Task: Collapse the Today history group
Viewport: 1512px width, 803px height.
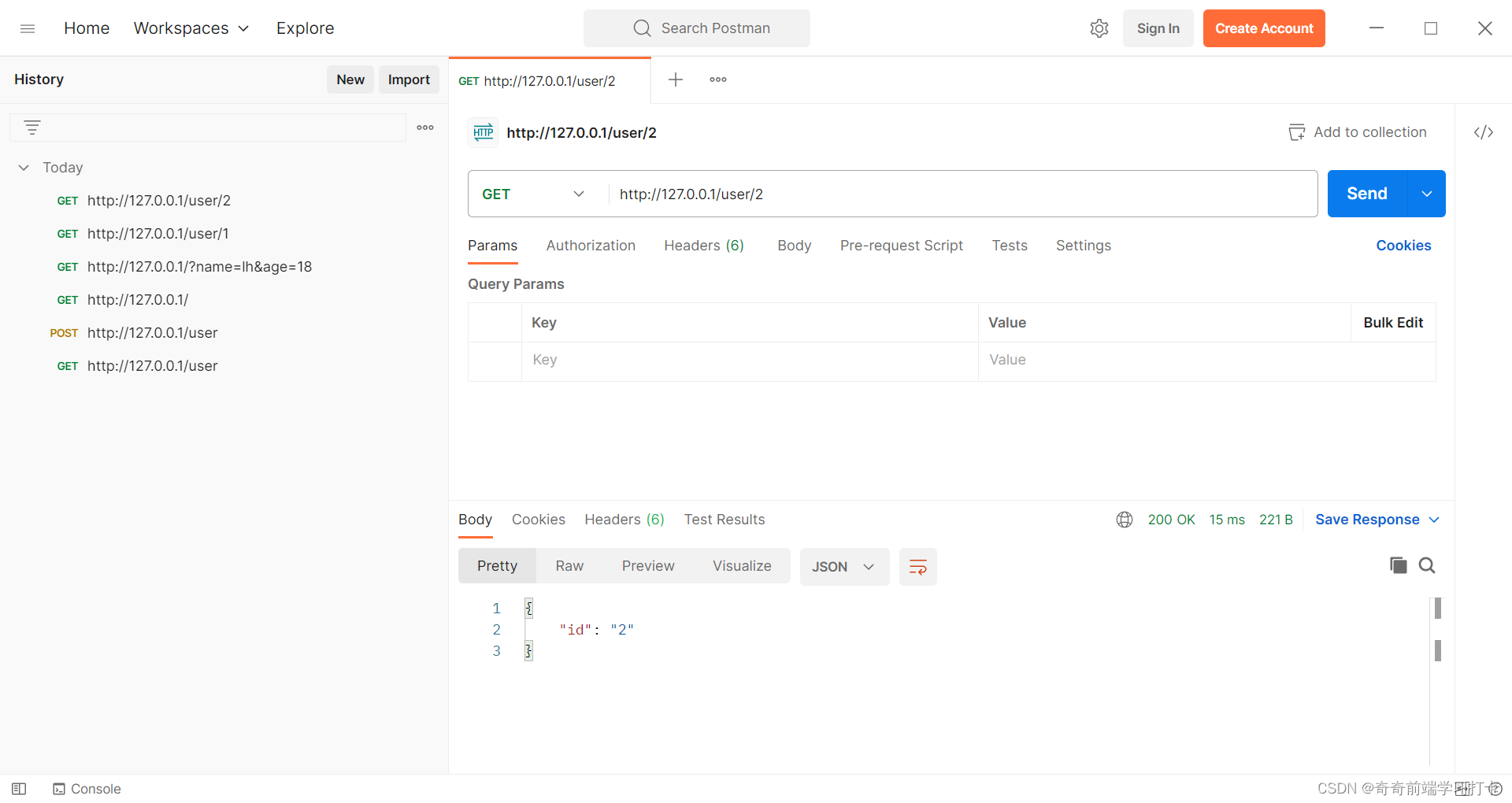Action: [24, 168]
